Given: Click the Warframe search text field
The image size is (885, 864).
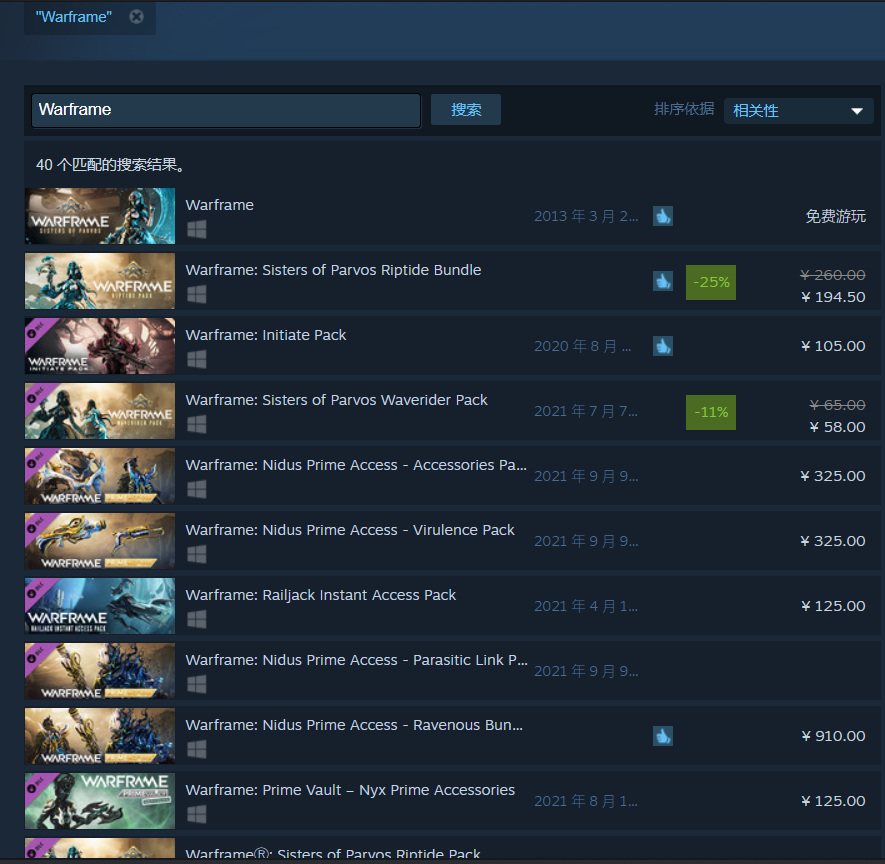Looking at the screenshot, I should 226,110.
